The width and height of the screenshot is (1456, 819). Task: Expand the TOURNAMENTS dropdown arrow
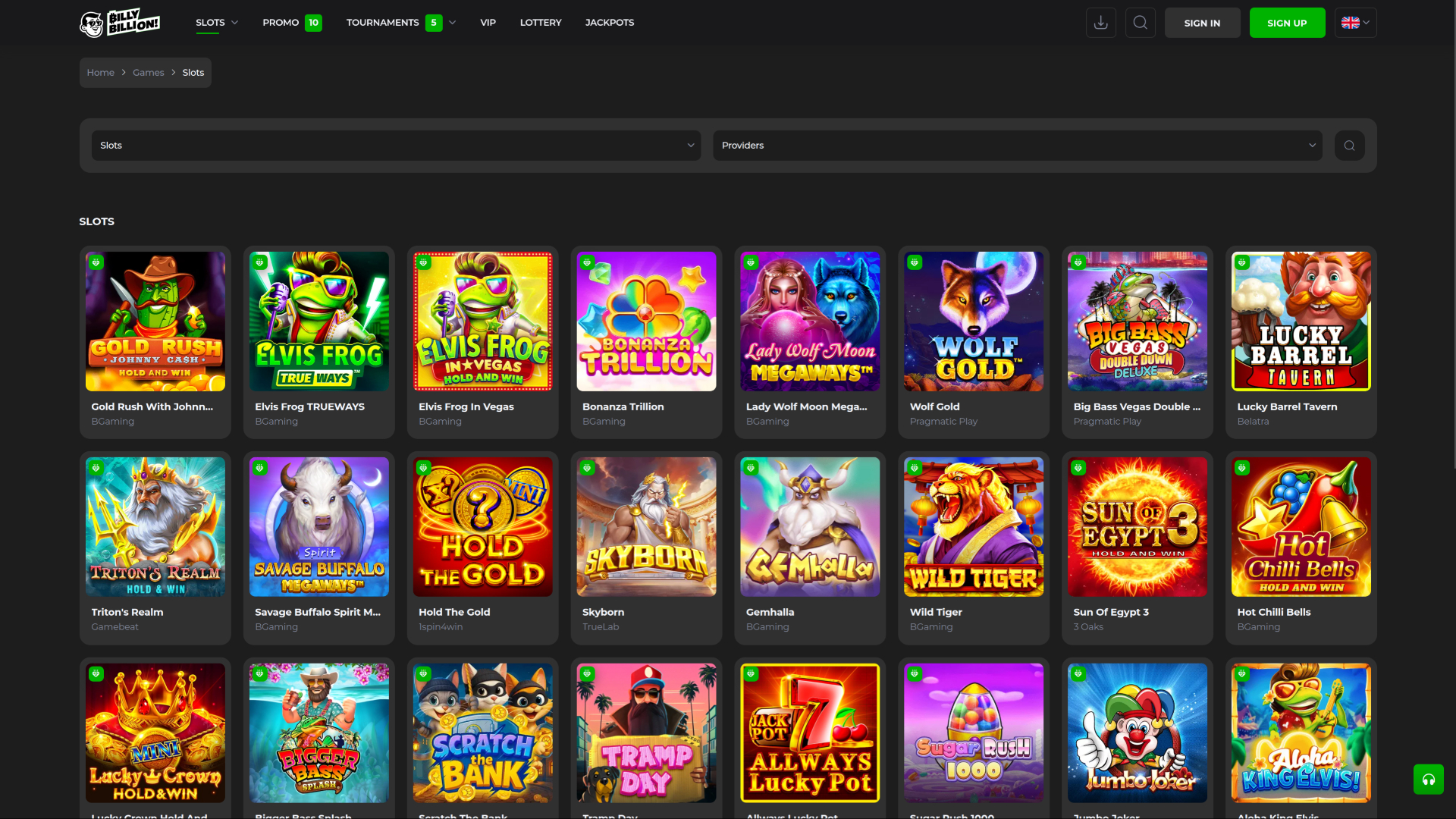pos(452,23)
